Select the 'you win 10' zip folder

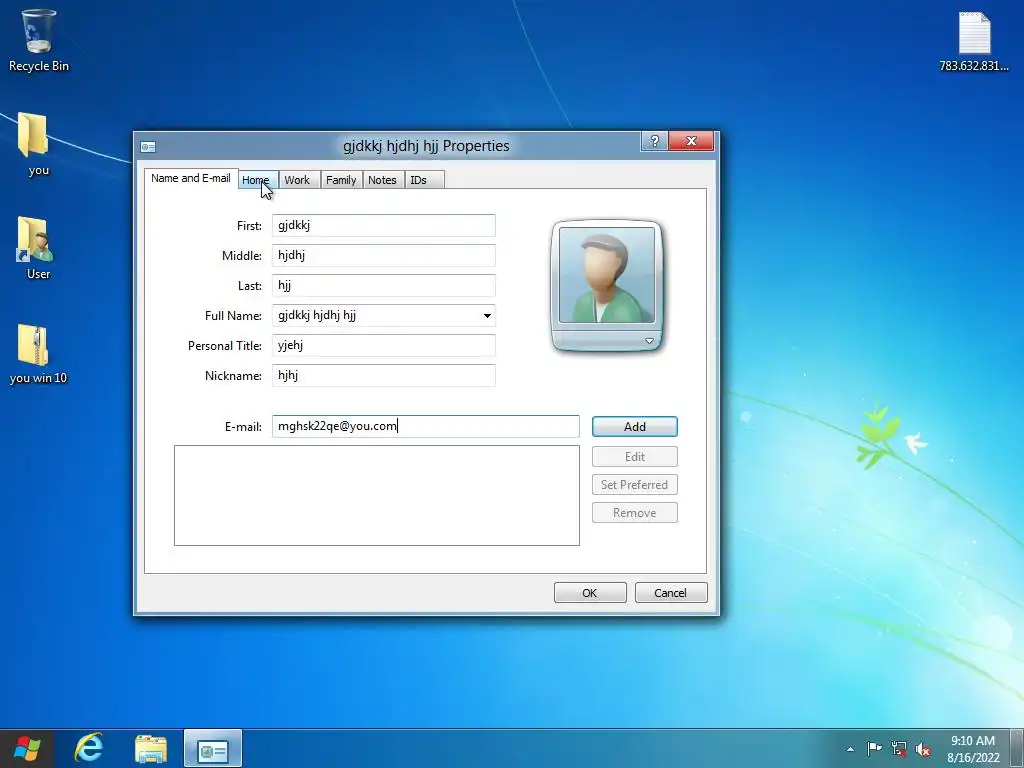point(38,353)
